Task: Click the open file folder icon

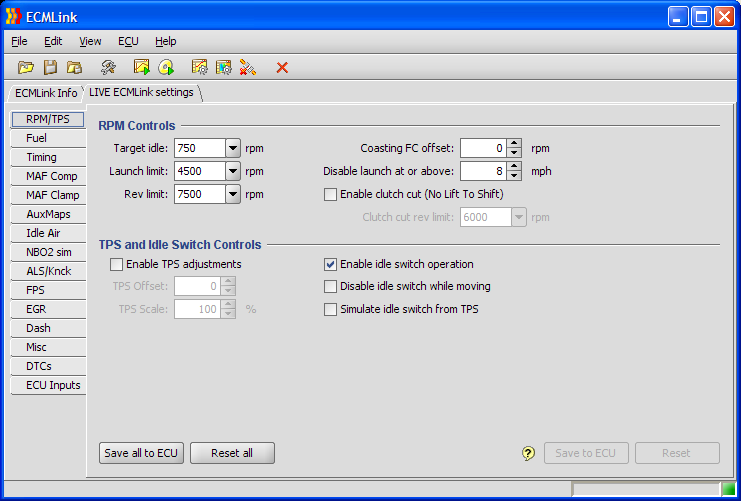Action: (x=26, y=67)
